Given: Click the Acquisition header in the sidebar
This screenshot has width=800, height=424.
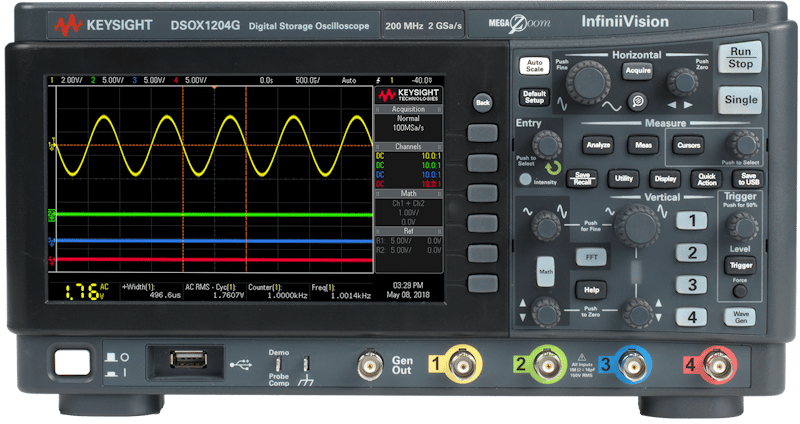Looking at the screenshot, I should click(408, 109).
